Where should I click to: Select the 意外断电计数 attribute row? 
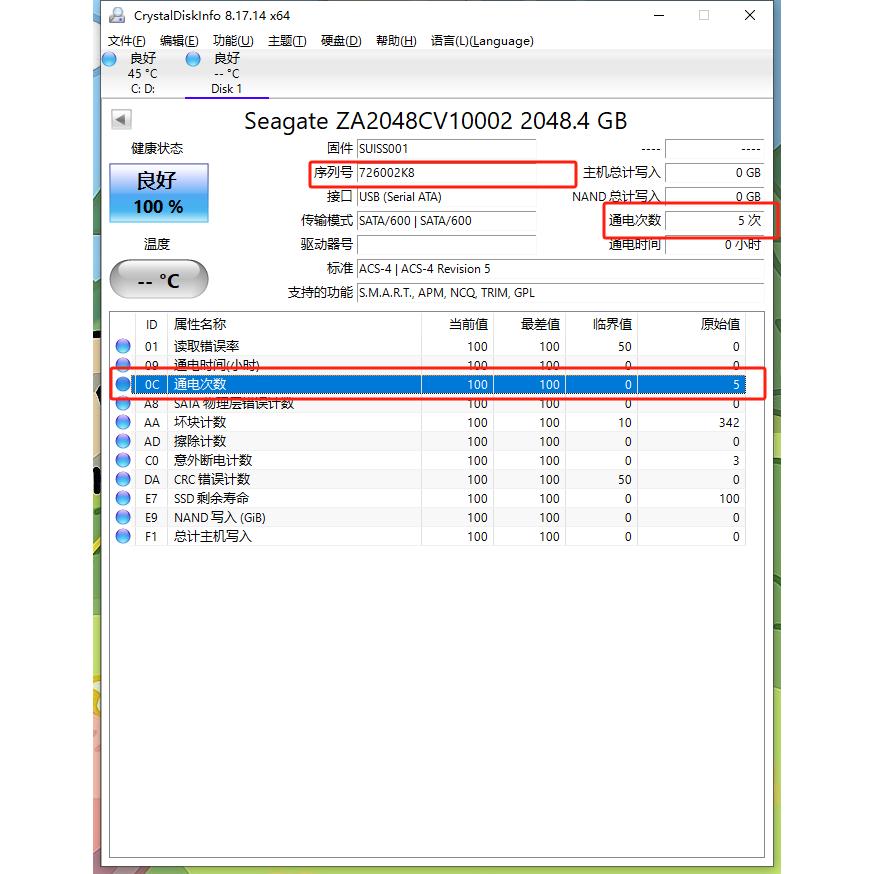click(x=428, y=460)
